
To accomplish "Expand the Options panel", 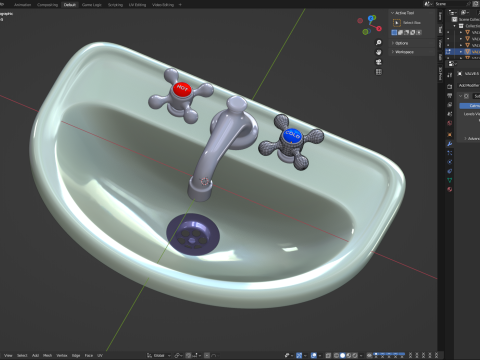I will tap(393, 43).
